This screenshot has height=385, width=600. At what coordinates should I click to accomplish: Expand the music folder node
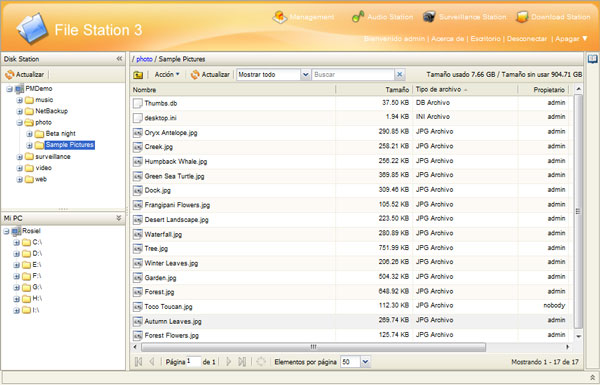click(x=20, y=100)
